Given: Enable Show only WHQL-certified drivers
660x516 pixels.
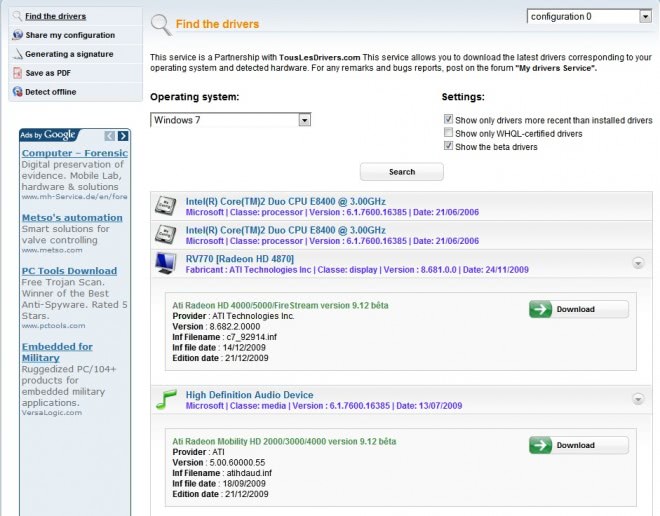Looking at the screenshot, I should 448,133.
